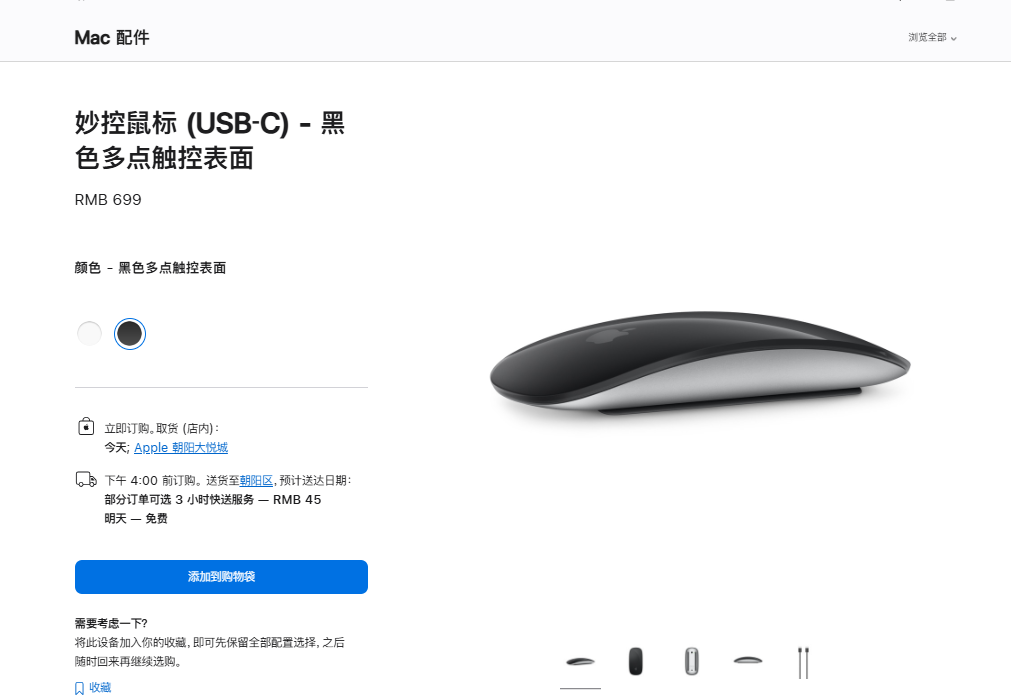1011x700 pixels.
Task: Click the delivery truck icon
Action: tap(86, 480)
